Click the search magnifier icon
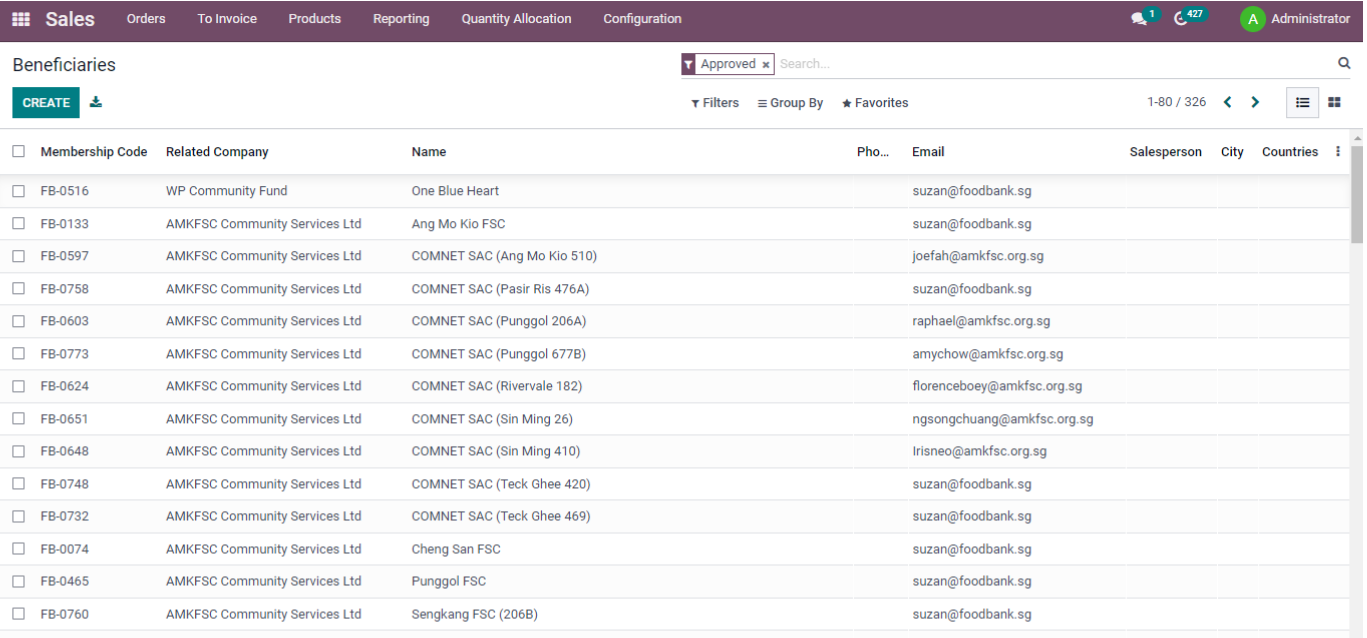1367x638 pixels. click(x=1344, y=63)
